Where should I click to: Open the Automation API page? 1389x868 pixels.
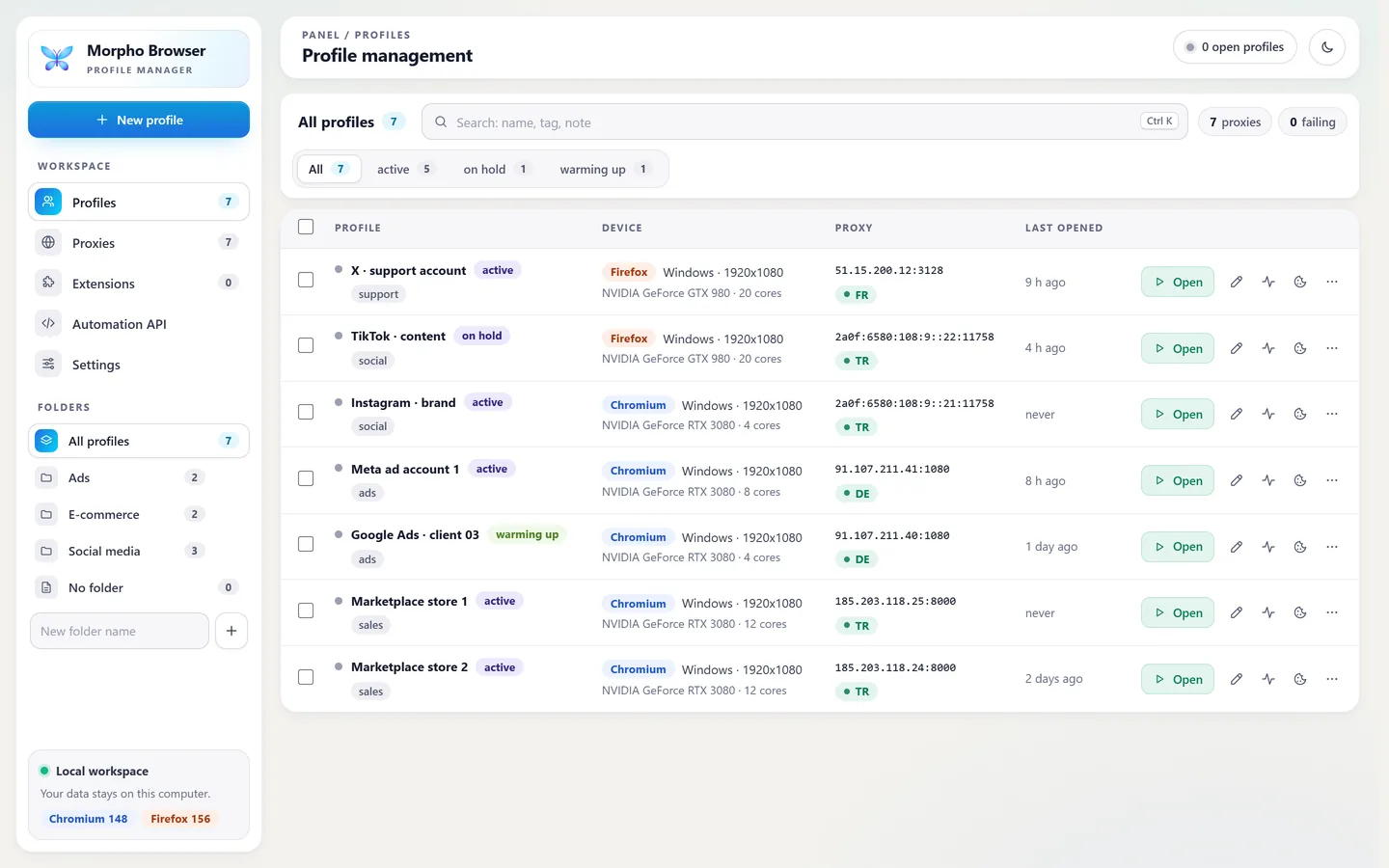139,324
